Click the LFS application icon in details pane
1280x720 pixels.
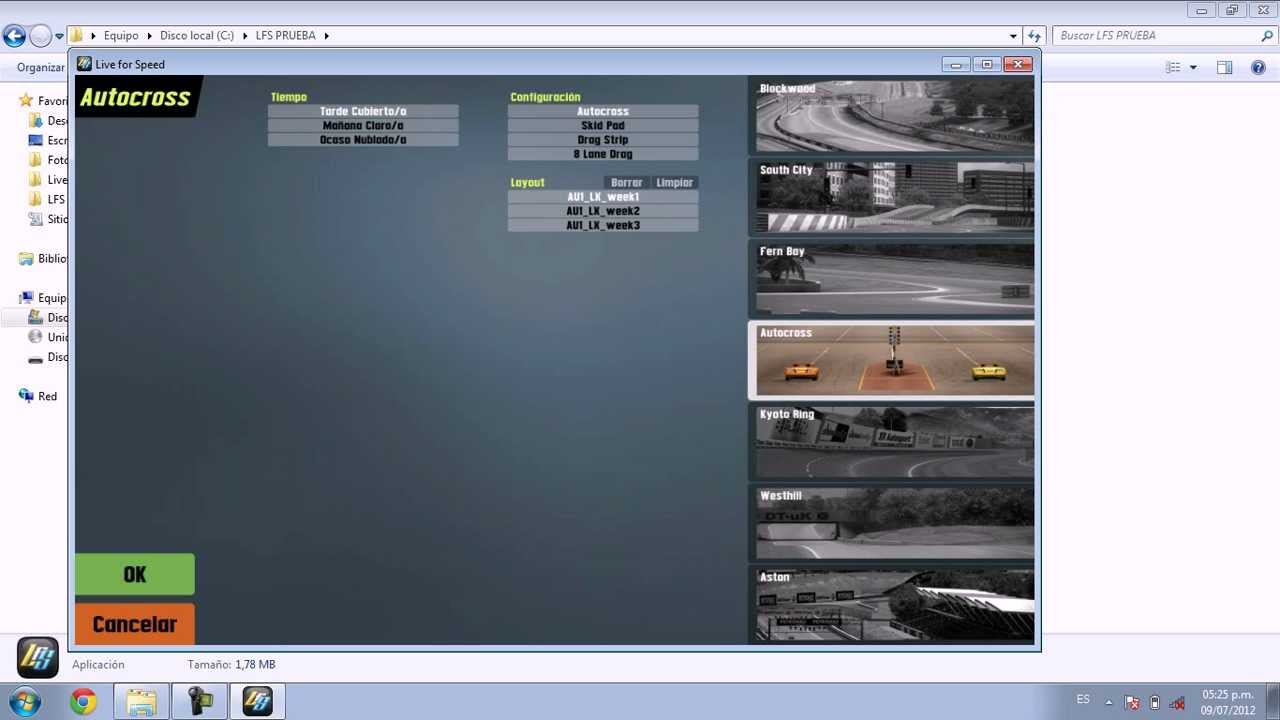point(38,657)
